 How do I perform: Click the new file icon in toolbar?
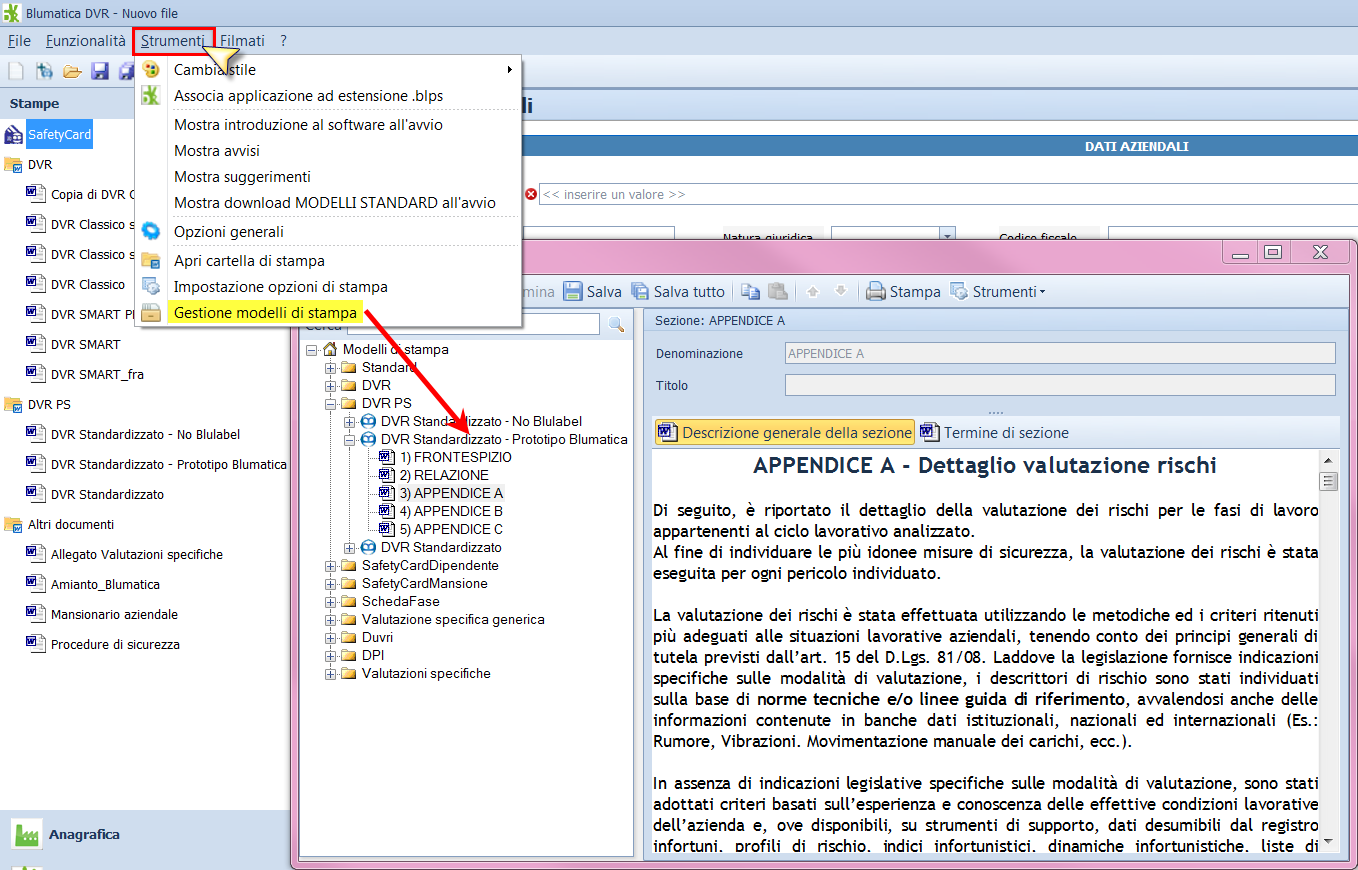(16, 71)
